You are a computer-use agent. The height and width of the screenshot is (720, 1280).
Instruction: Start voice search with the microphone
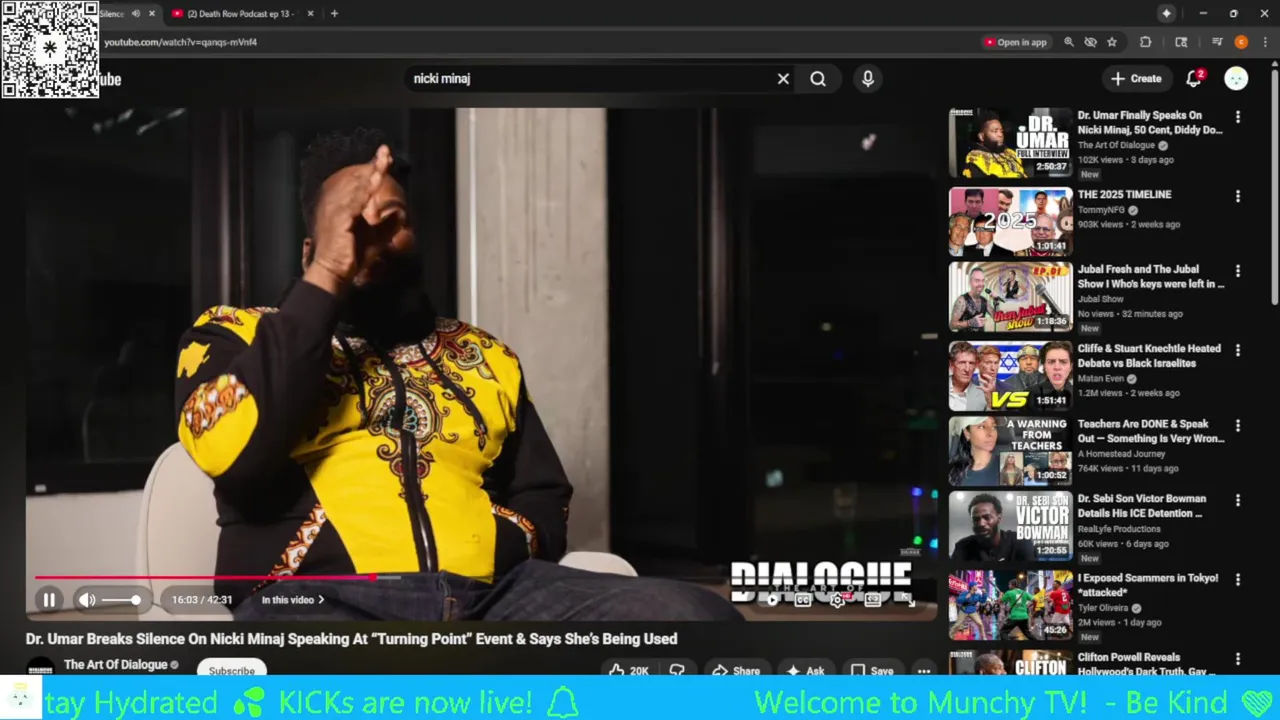[x=868, y=78]
